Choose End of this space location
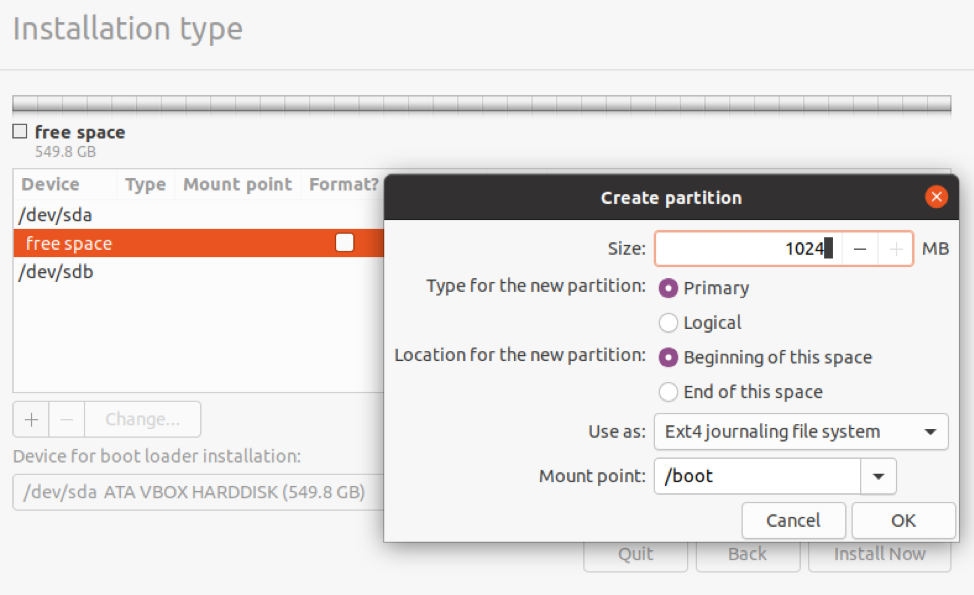This screenshot has height=595, width=974. [668, 392]
